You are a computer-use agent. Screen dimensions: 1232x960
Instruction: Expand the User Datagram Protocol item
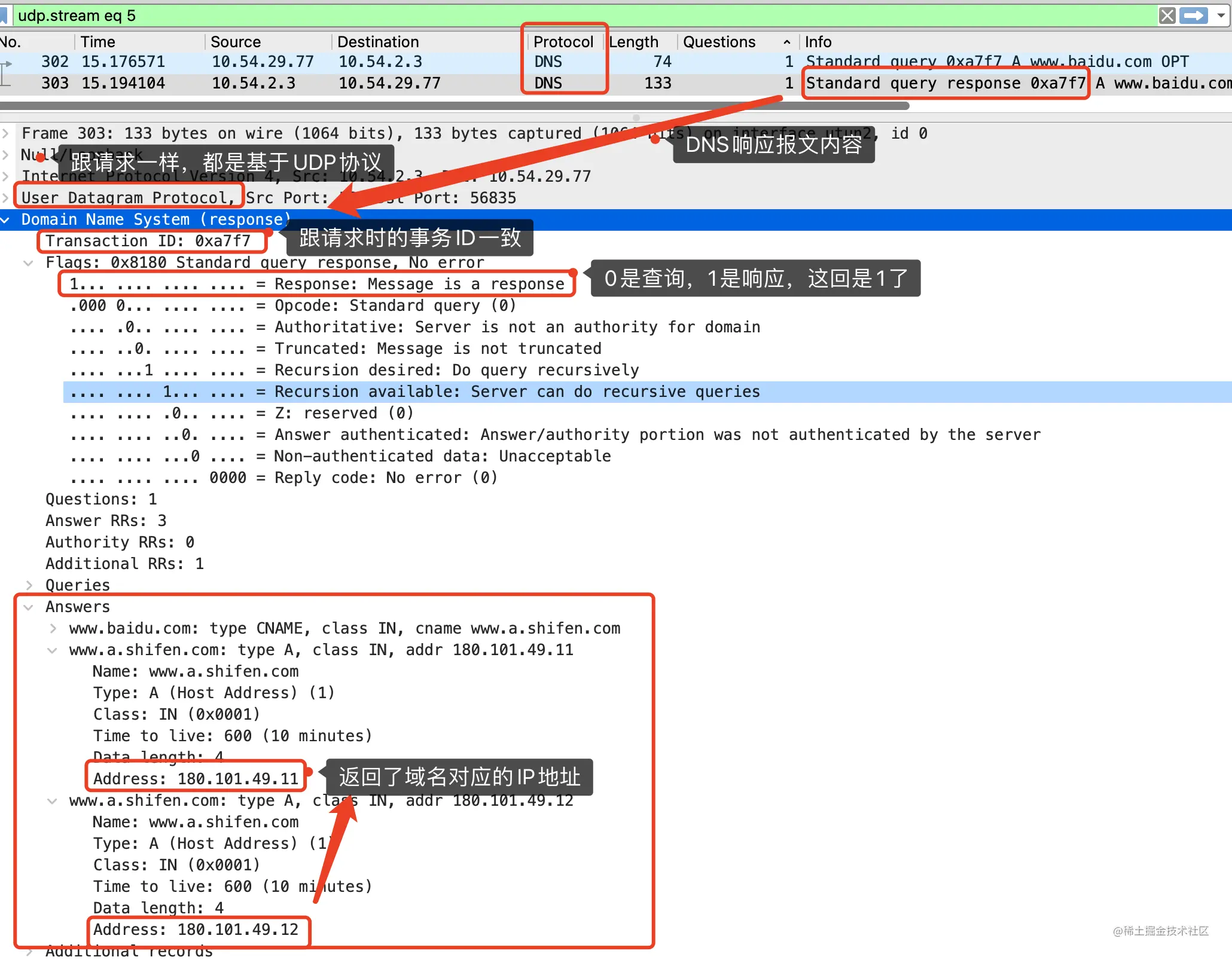click(6, 198)
